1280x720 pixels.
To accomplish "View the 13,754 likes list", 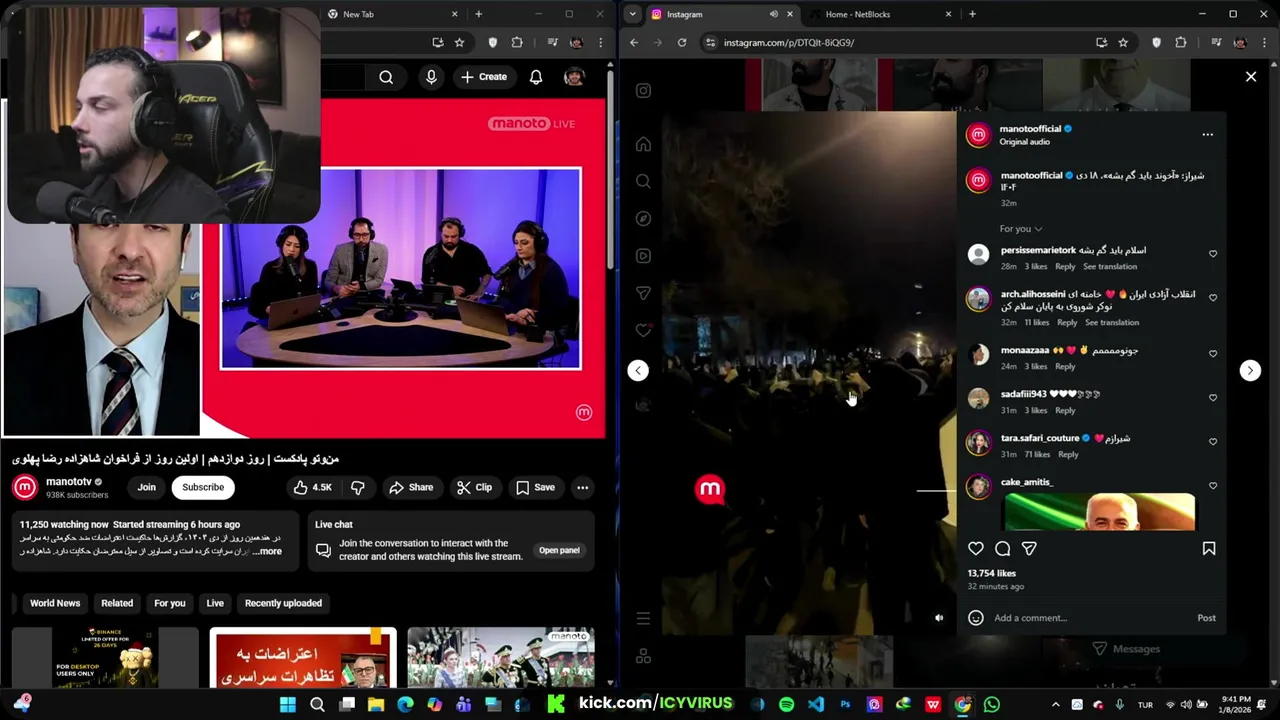I will (x=991, y=573).
